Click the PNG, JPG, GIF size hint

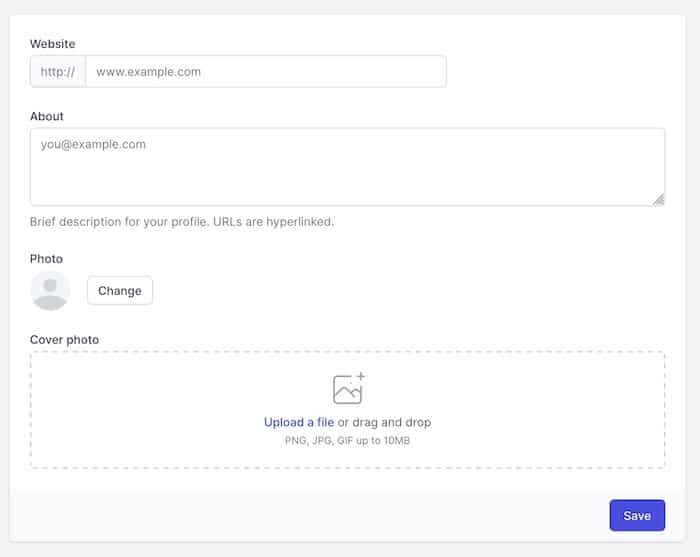point(347,441)
